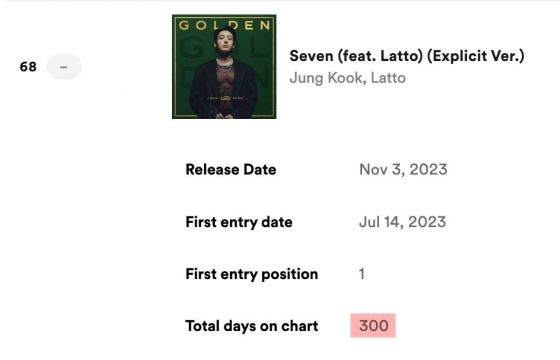This screenshot has height=360, width=560.
Task: Click the 2023 year in release date
Action: pos(428,170)
